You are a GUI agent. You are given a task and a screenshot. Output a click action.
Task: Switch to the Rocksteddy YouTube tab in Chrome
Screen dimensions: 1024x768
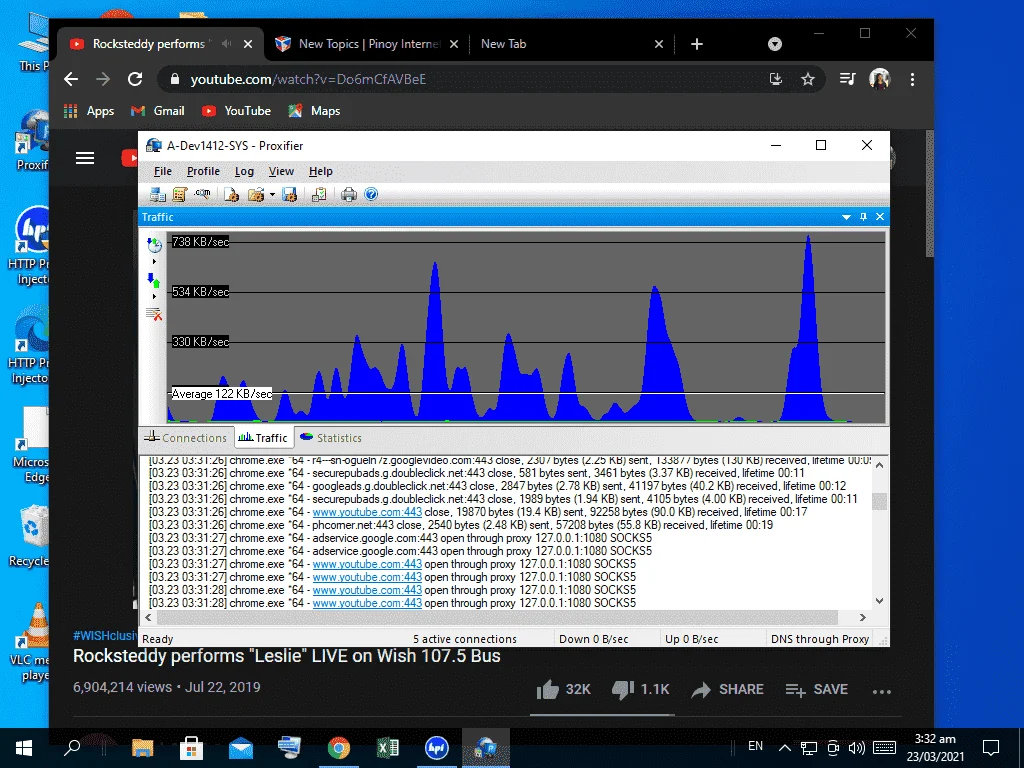(148, 44)
